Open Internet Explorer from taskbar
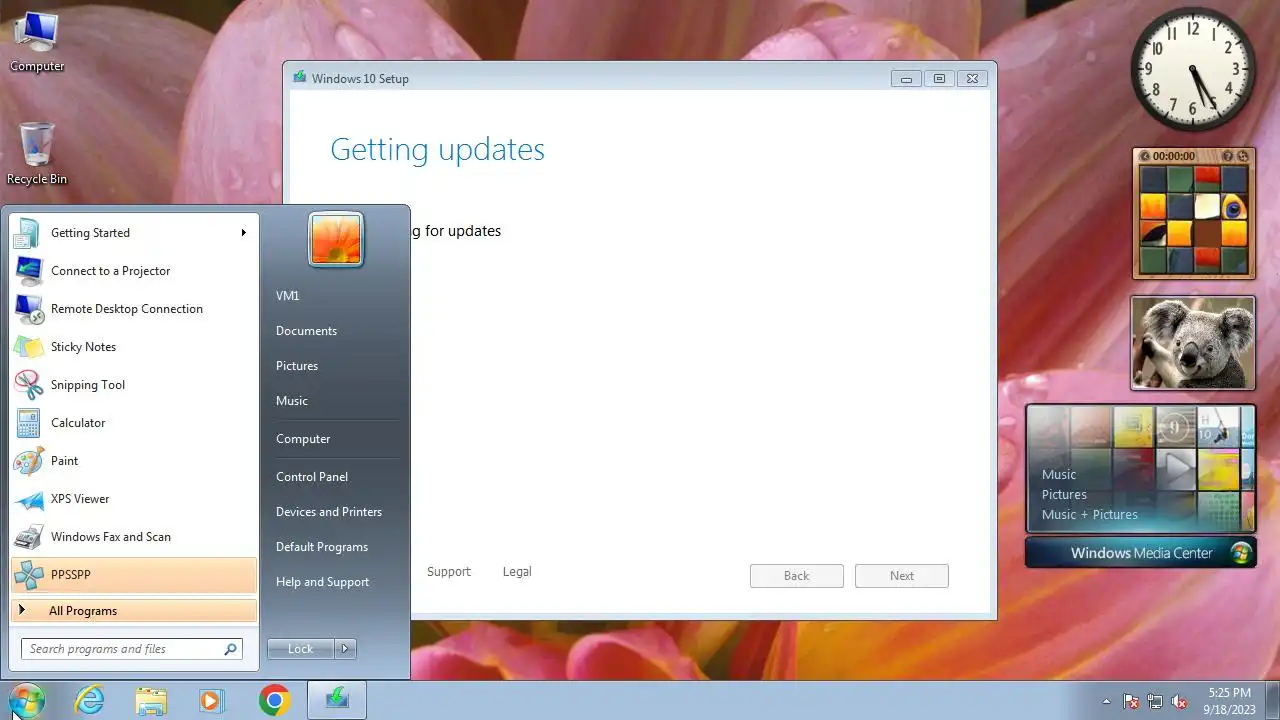The image size is (1280, 720). [90, 700]
